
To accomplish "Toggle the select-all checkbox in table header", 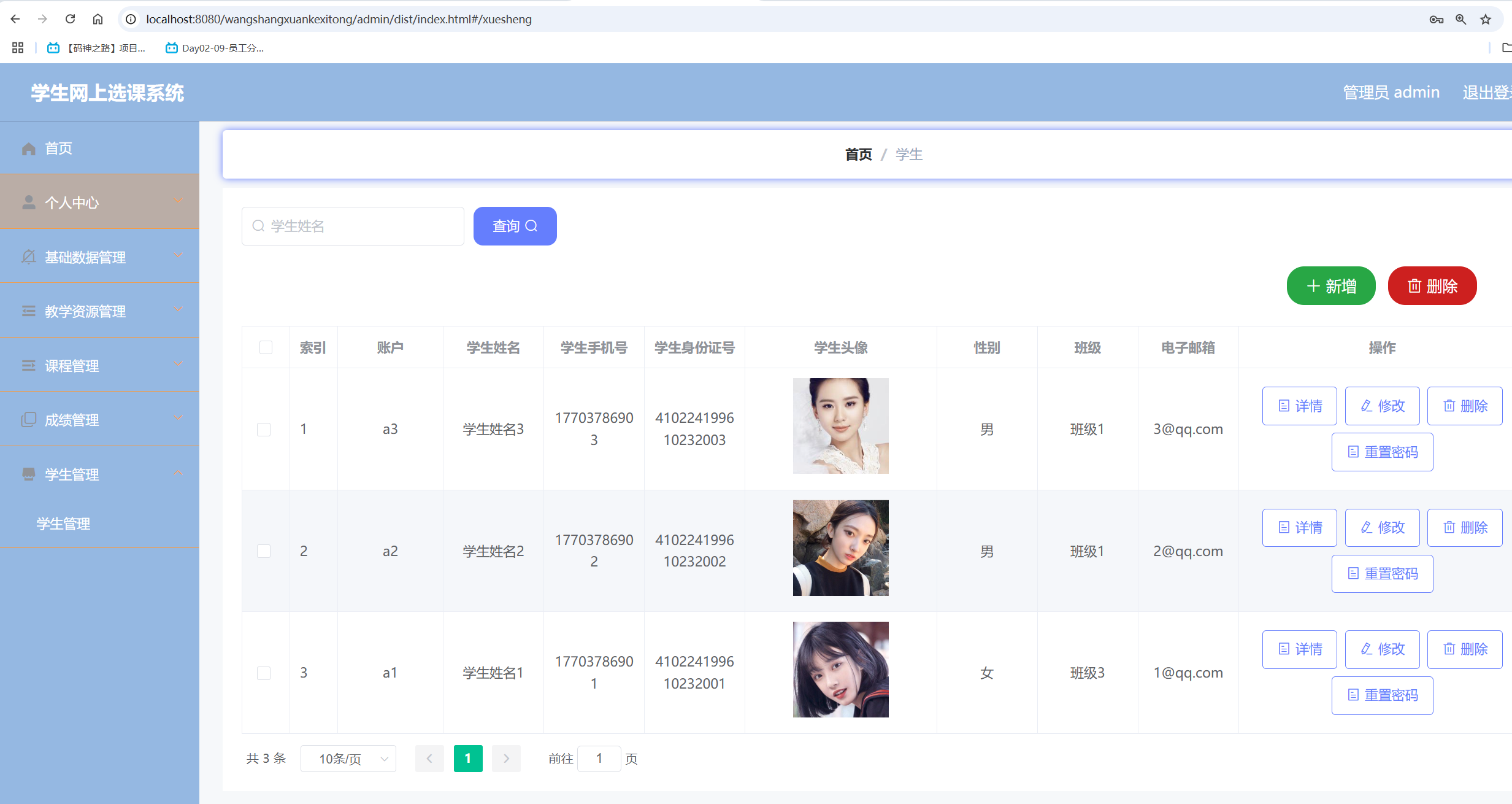I will tap(266, 347).
